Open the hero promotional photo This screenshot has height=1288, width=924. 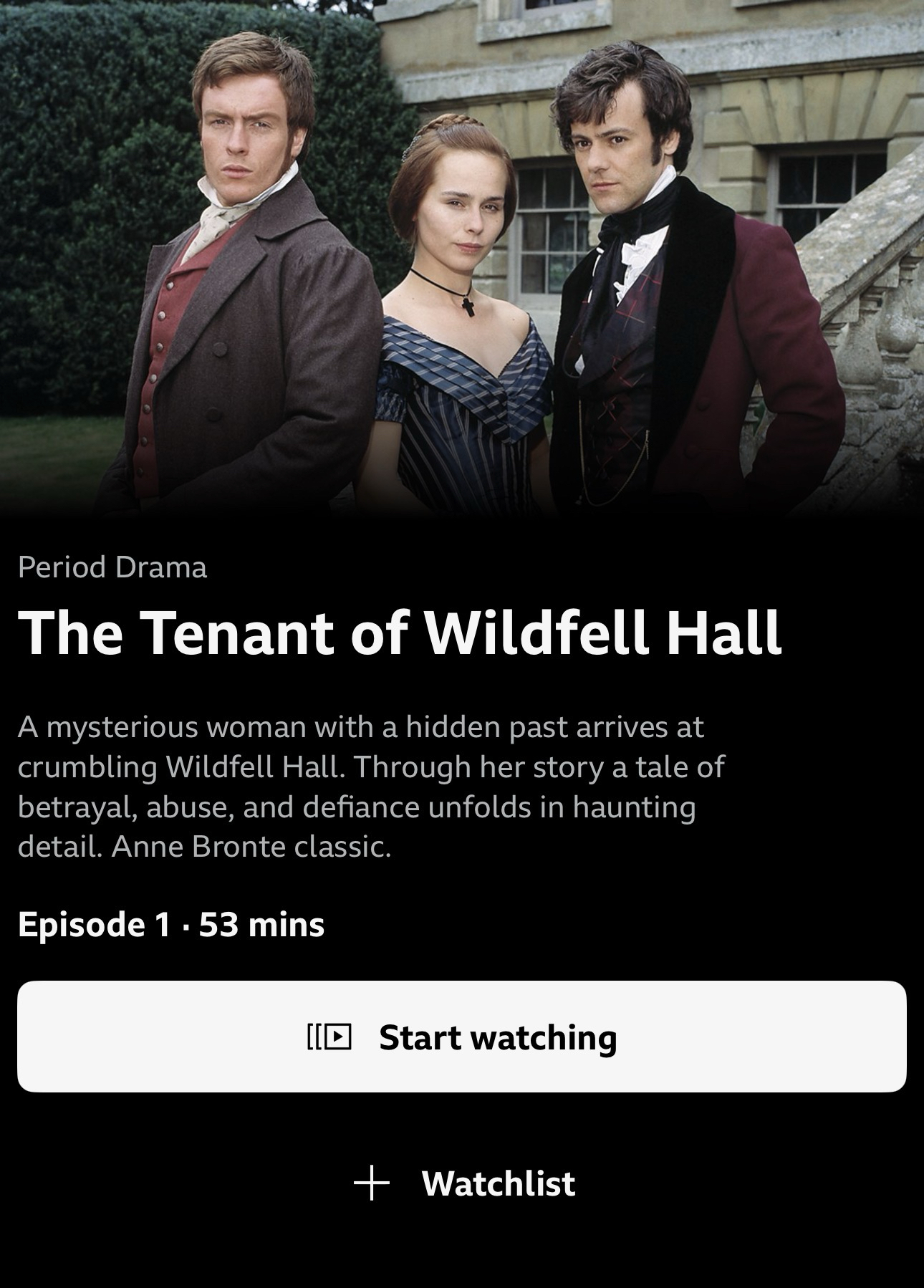click(x=462, y=258)
